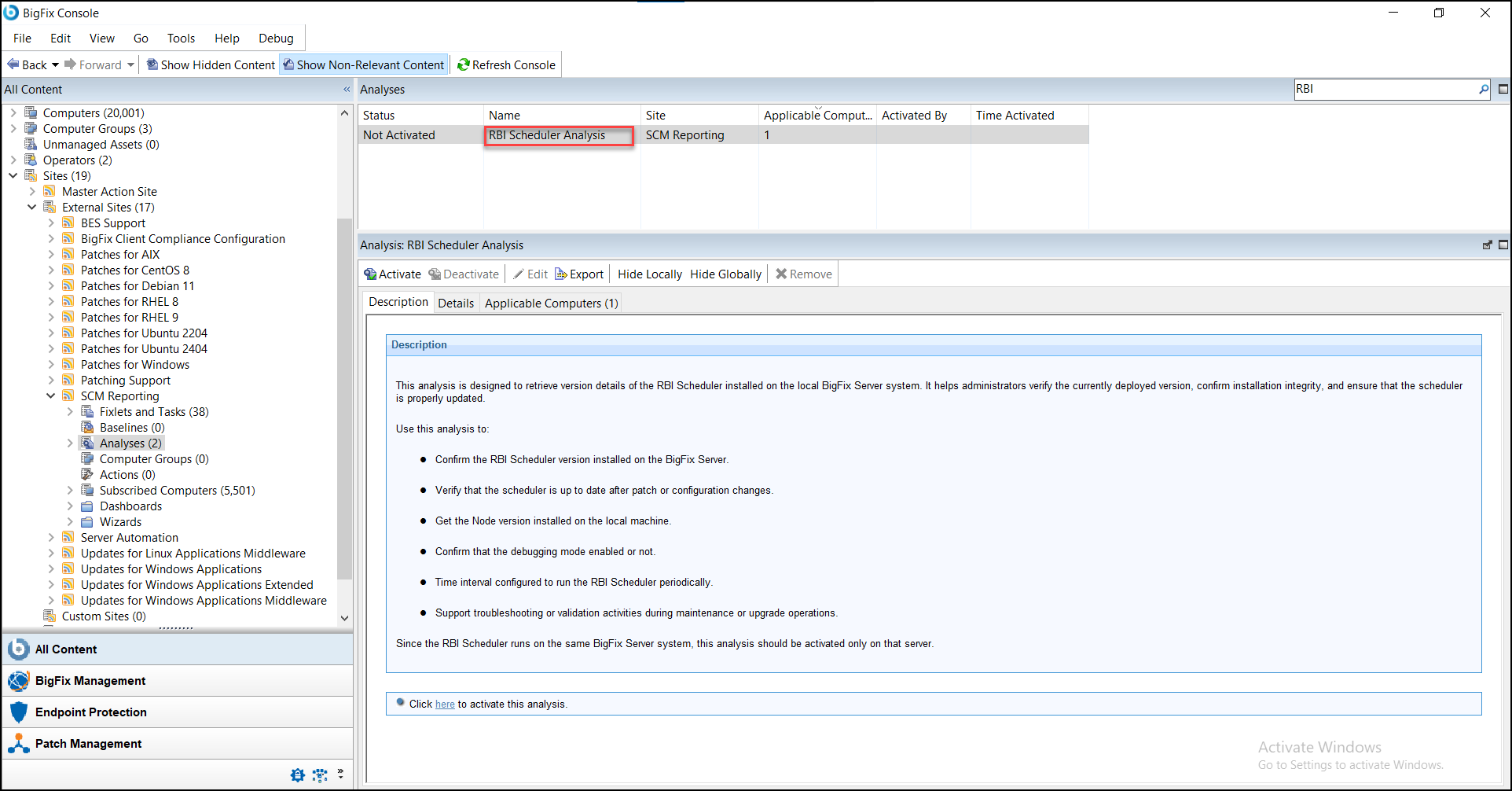
Task: Click the search magnifier icon
Action: (1483, 89)
